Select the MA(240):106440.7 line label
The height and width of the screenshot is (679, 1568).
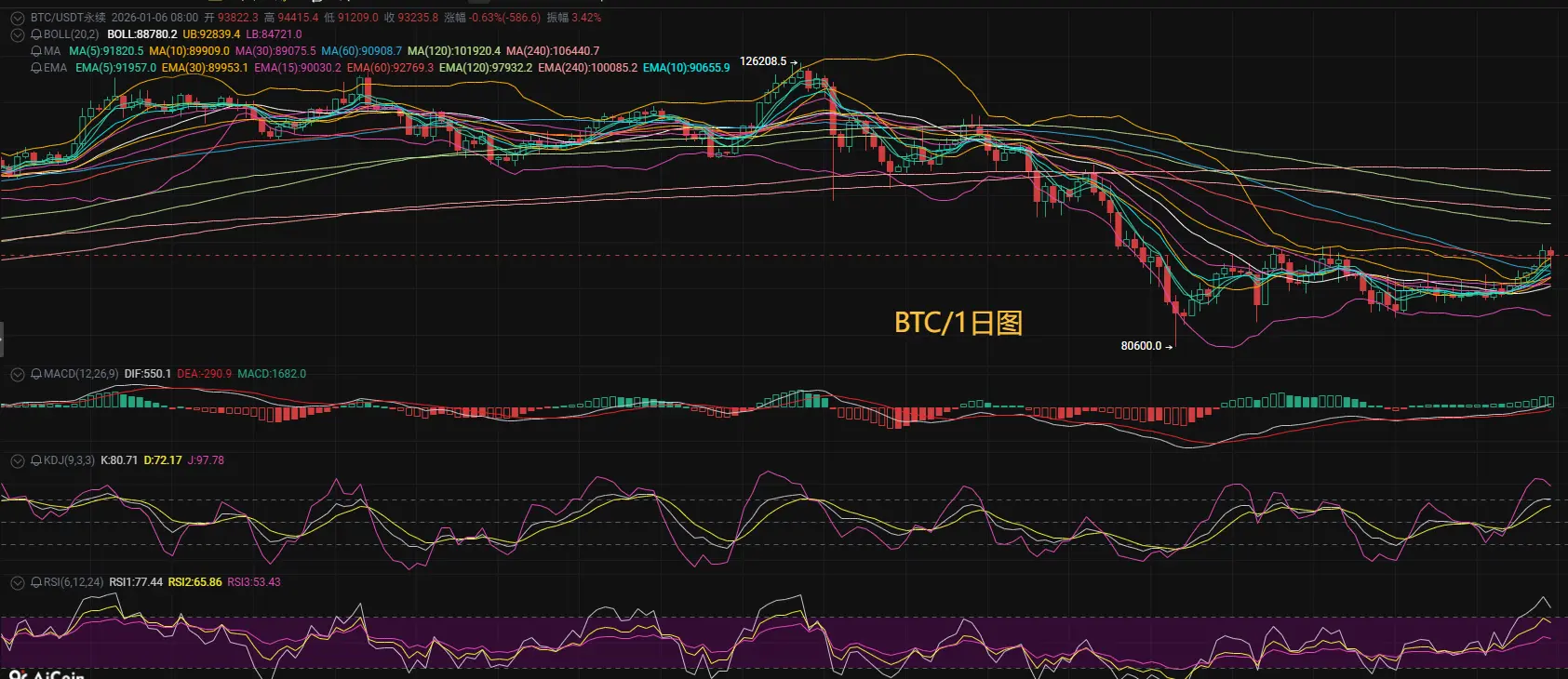click(x=553, y=51)
